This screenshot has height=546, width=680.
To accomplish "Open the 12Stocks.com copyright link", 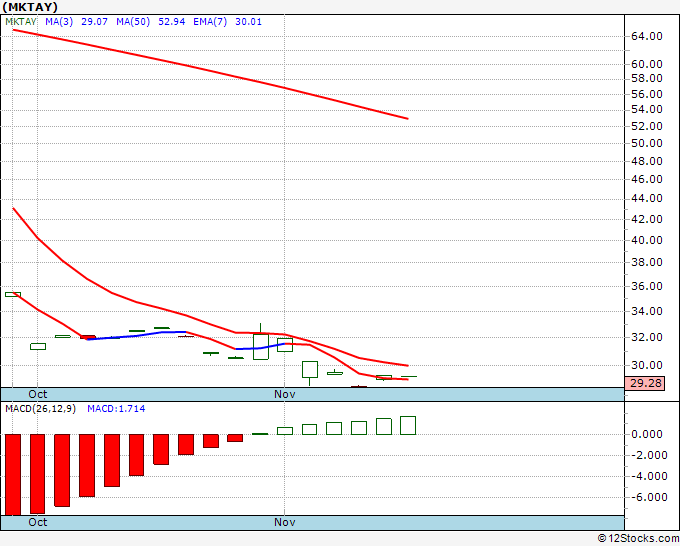I will 638,539.
